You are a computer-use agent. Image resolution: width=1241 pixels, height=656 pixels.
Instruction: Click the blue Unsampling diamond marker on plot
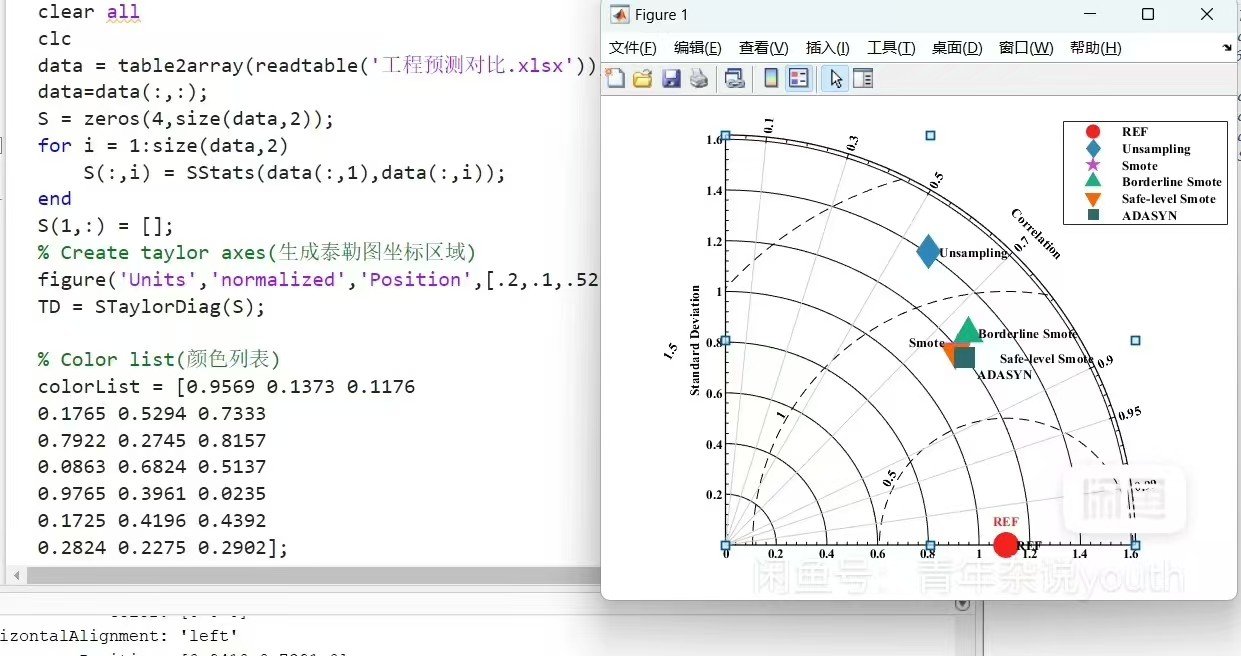928,251
